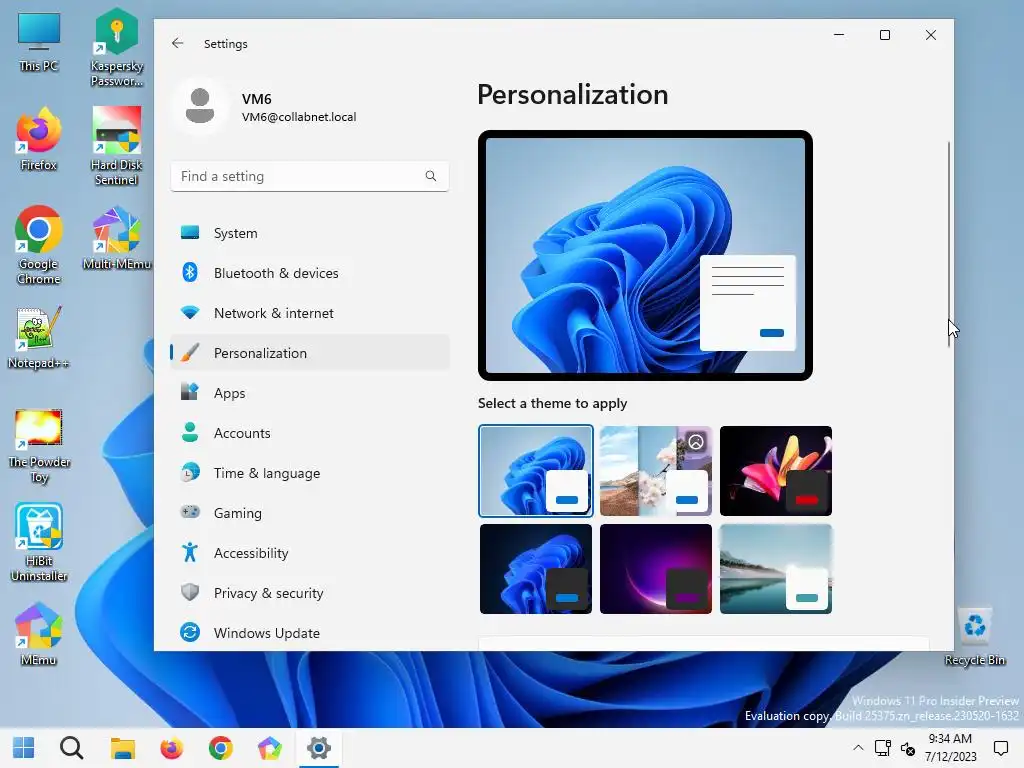Click the Privacy & security shield icon

(190, 592)
